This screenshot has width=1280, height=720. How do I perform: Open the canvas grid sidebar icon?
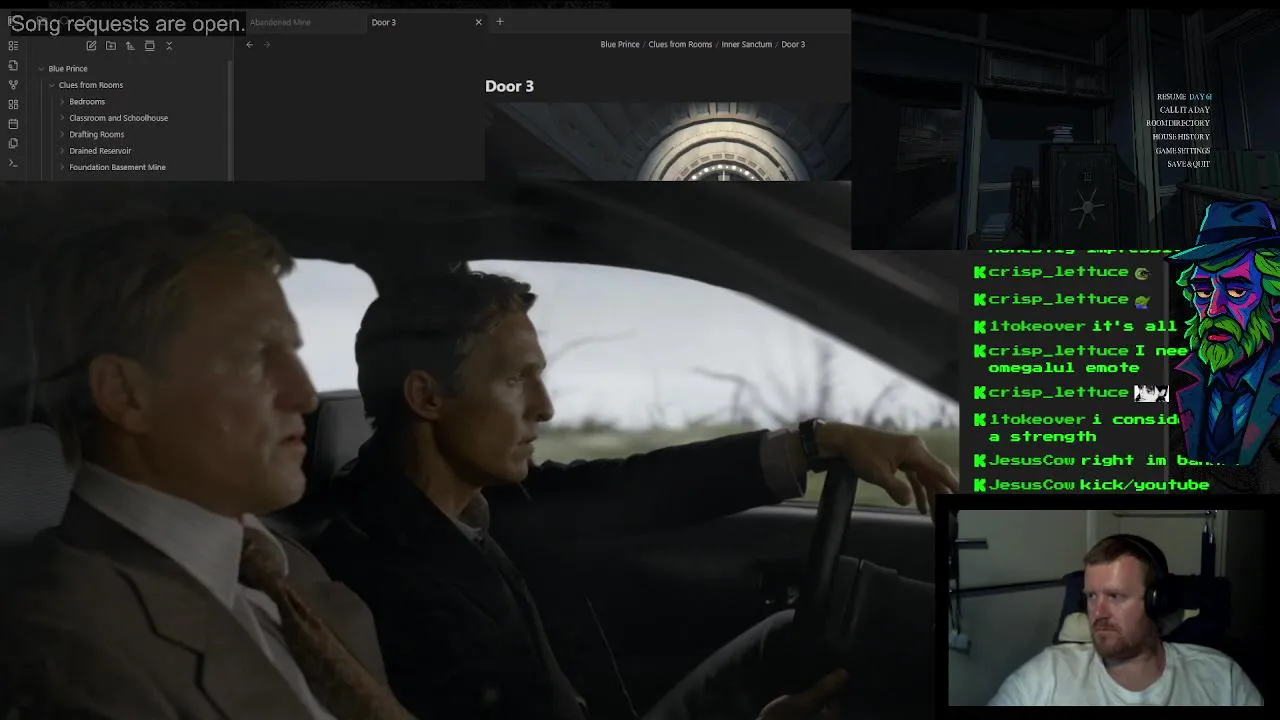[13, 104]
